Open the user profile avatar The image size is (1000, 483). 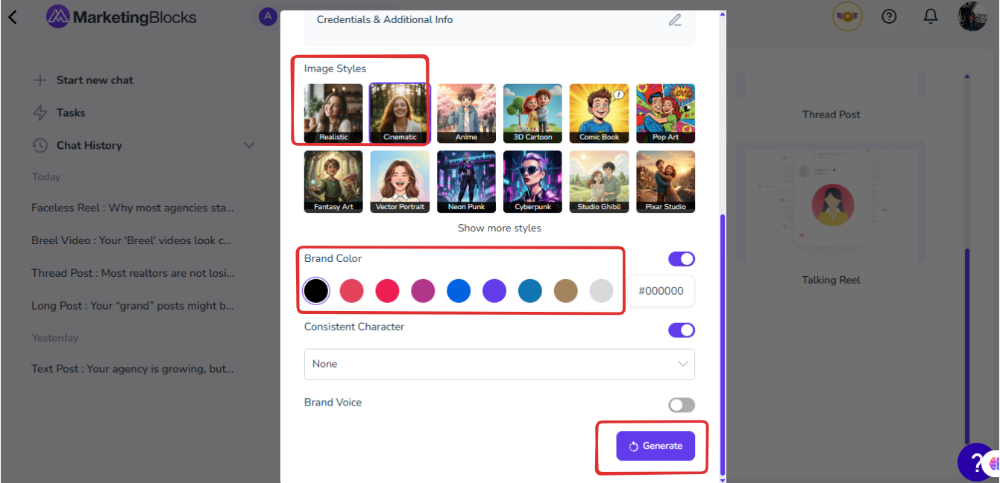coord(972,17)
